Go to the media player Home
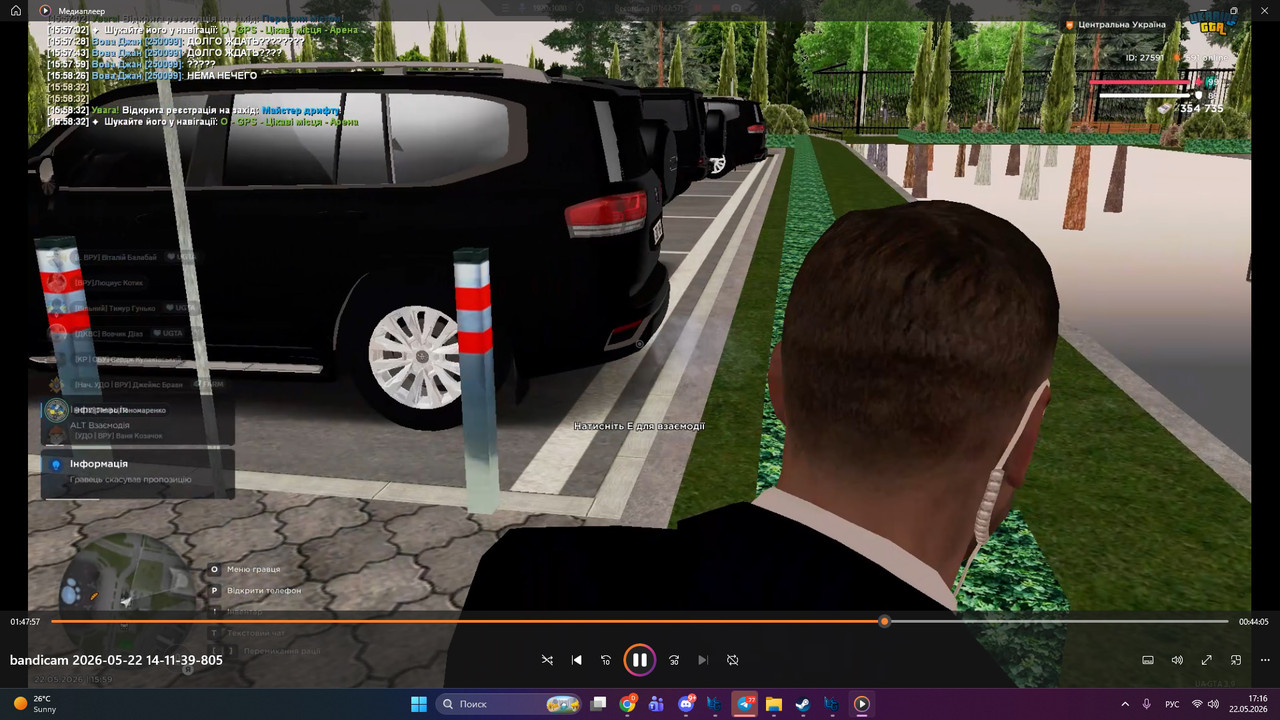 (16, 10)
